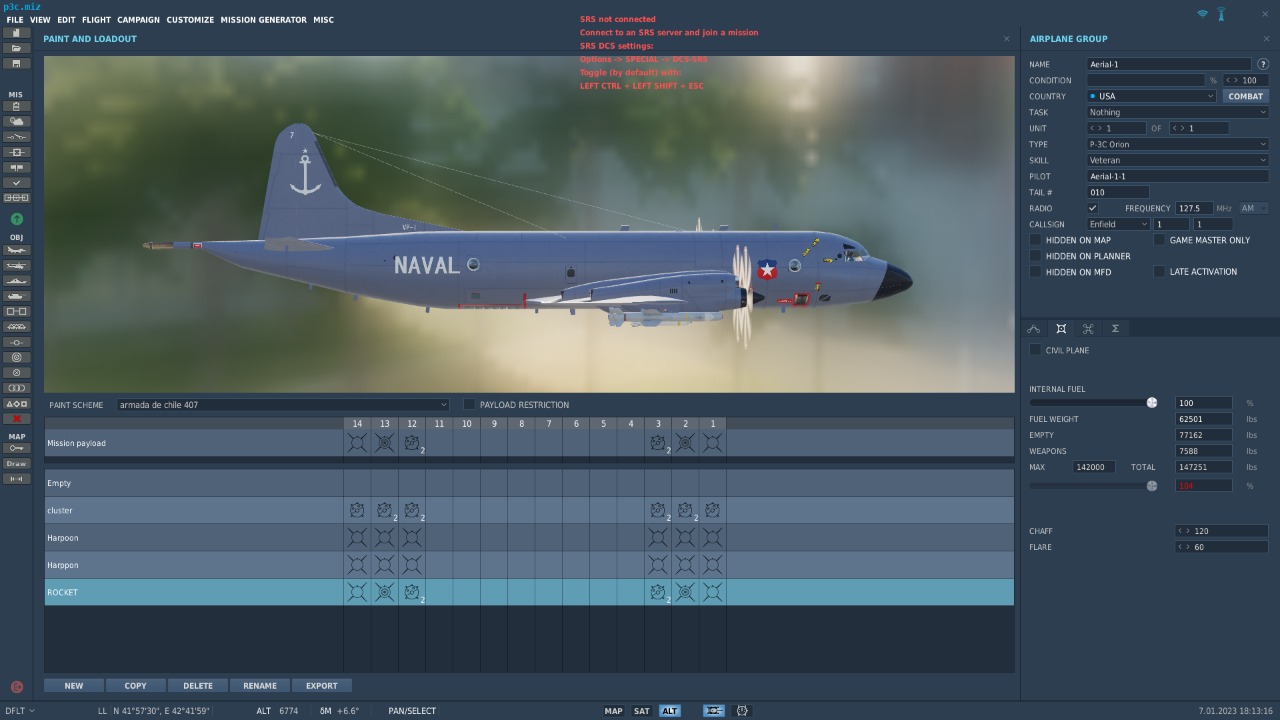Open the Campaign menu
This screenshot has height=720, width=1280.
coord(138,20)
